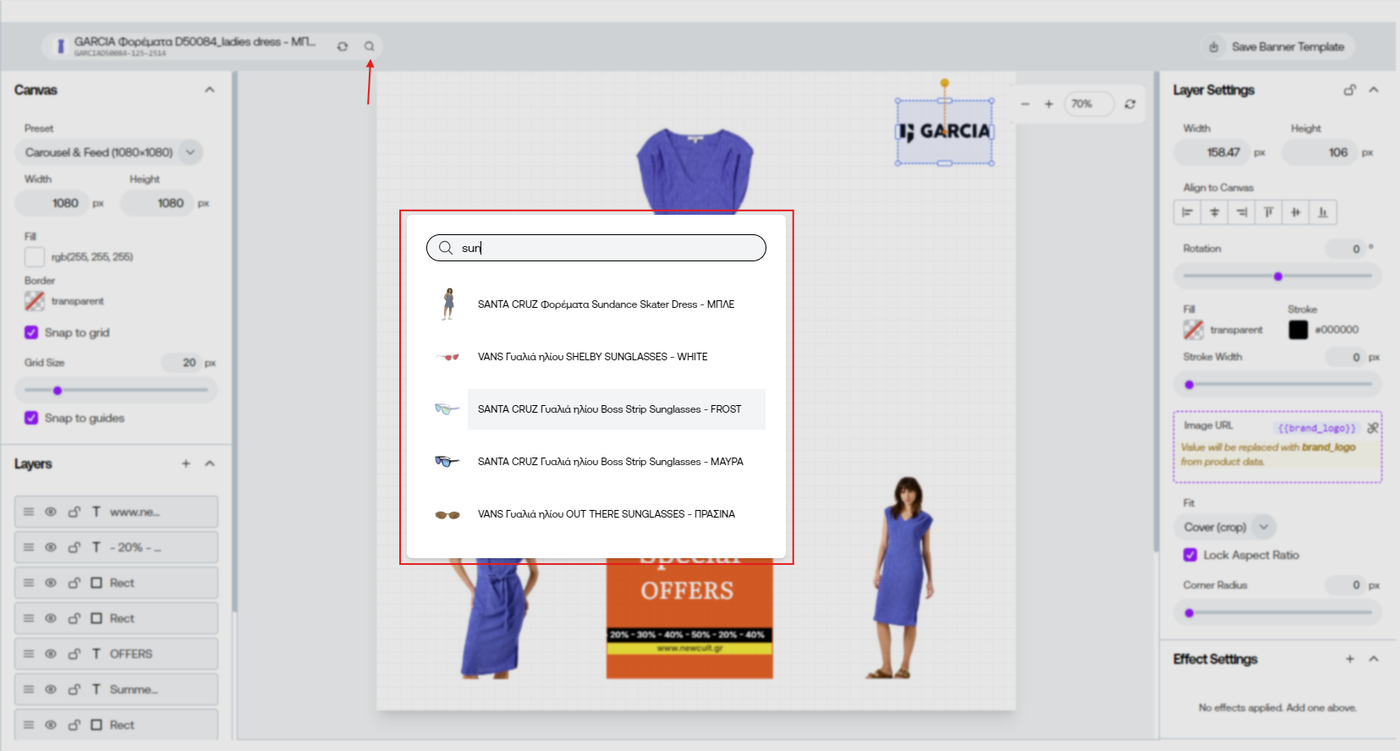Select SANTA CRUZ Boss Strip Sunglasses - ΜΑΥΡΑ
The height and width of the screenshot is (751, 1400).
[597, 462]
